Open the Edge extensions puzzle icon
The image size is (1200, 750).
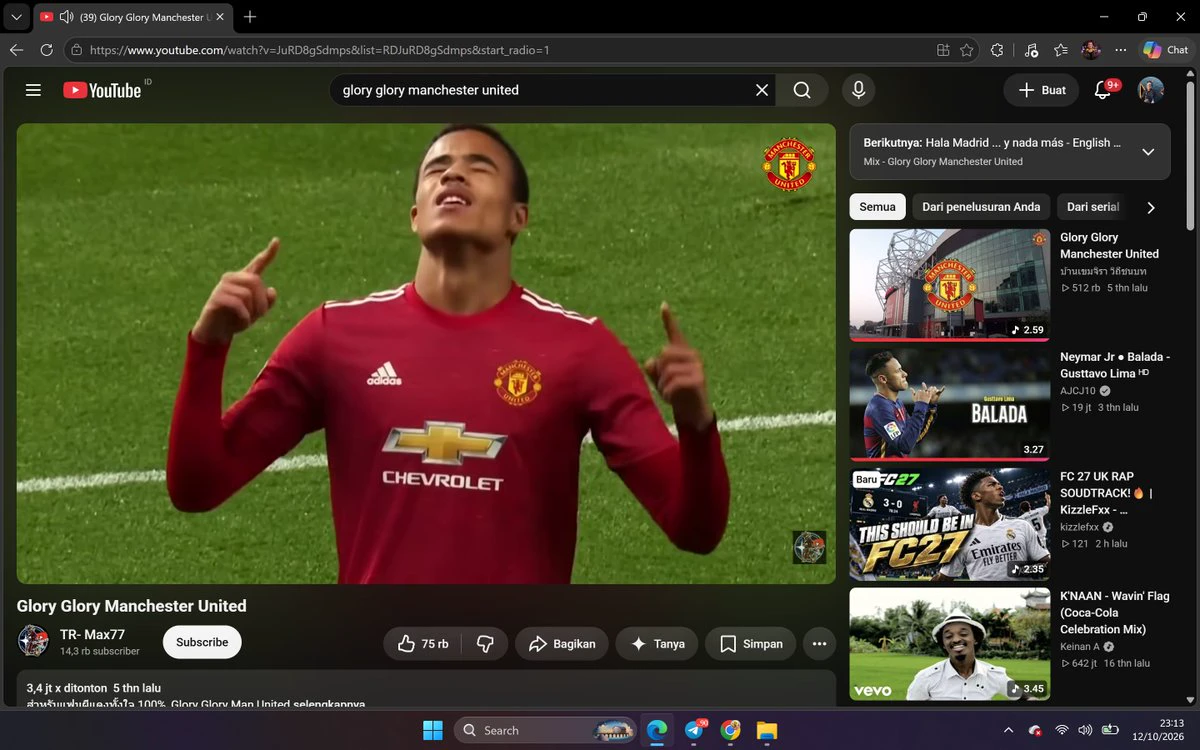[997, 50]
